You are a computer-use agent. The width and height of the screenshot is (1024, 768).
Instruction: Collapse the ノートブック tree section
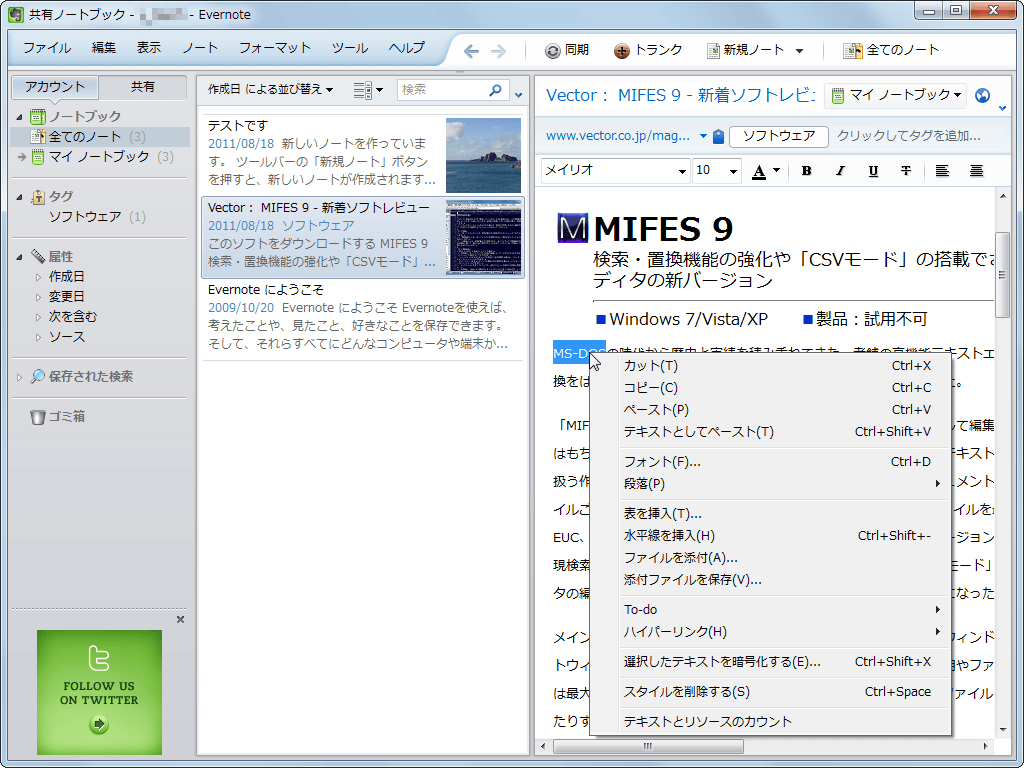click(x=20, y=117)
